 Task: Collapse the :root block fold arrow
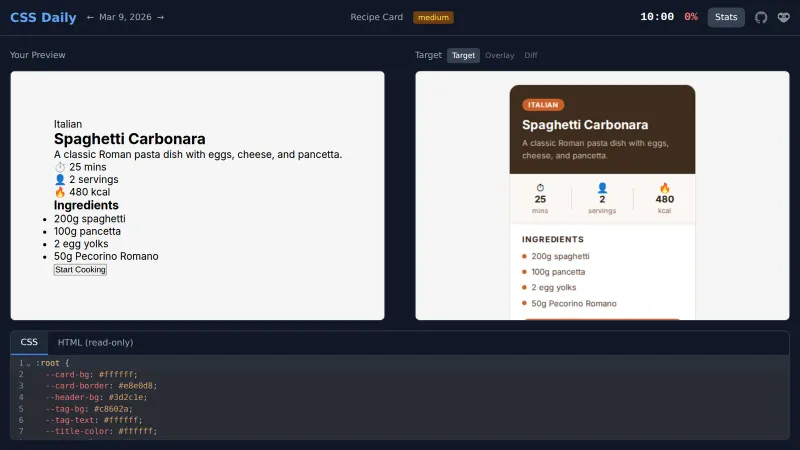pyautogui.click(x=28, y=363)
